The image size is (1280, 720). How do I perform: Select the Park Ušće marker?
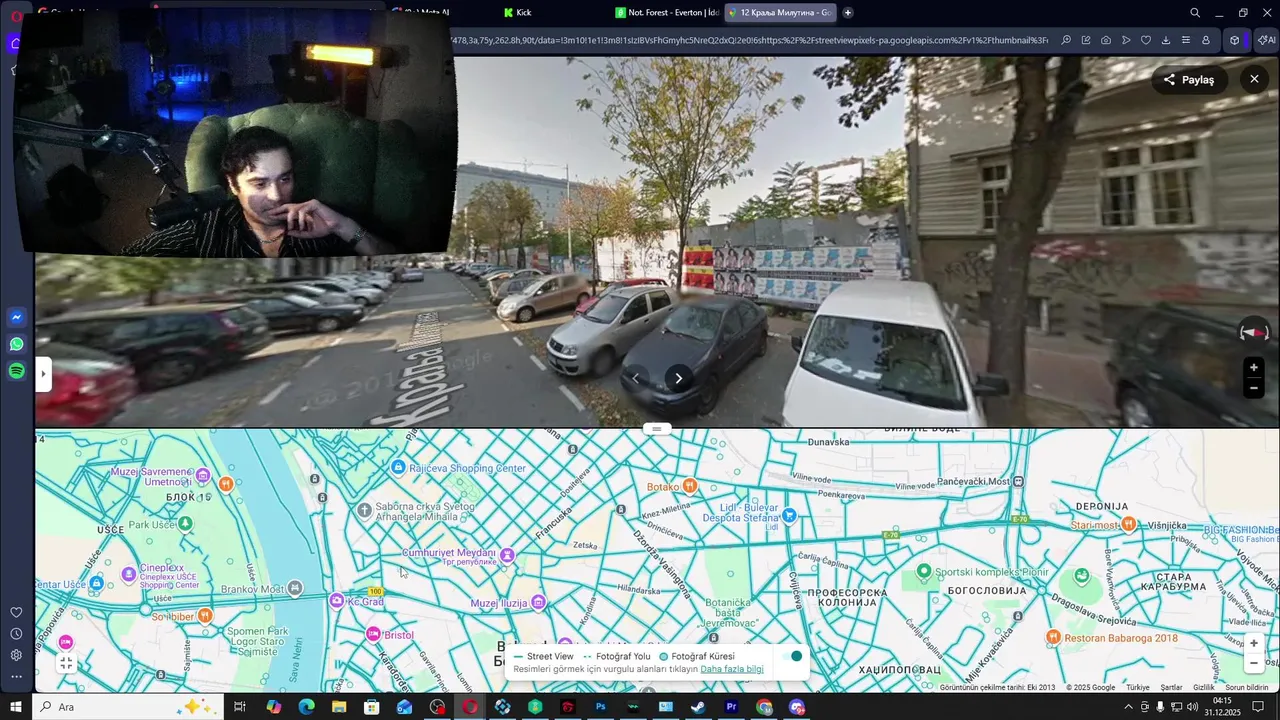coord(184,523)
